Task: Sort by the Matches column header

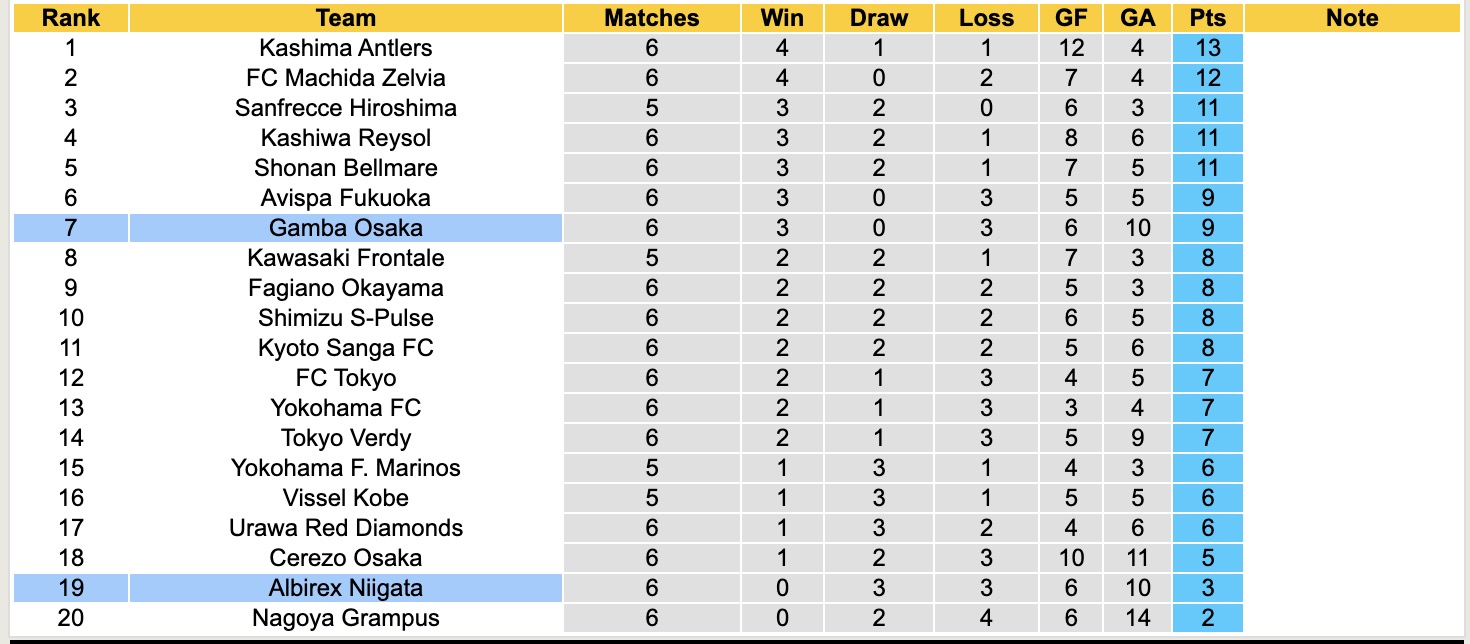Action: pos(652,18)
